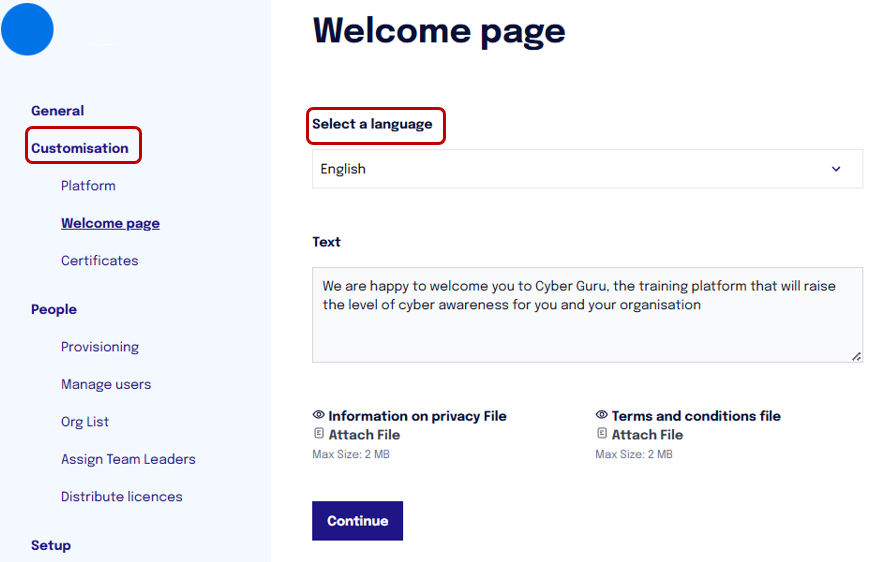Select the Welcome page link
This screenshot has width=878, height=562.
pyautogui.click(x=110, y=223)
